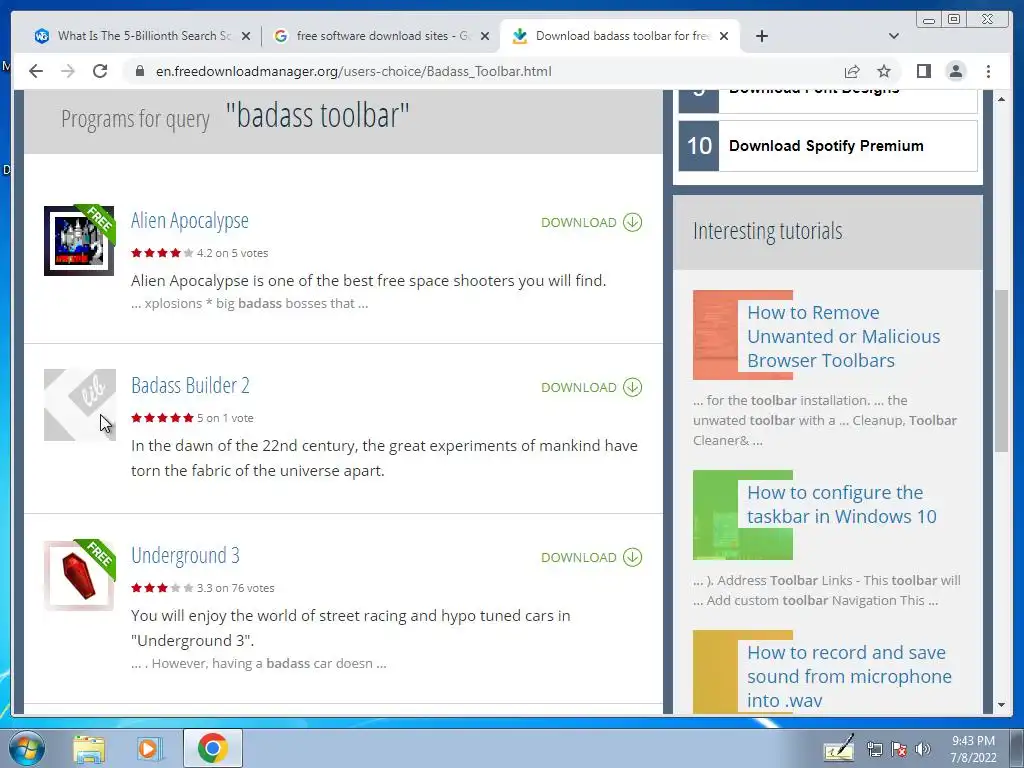The image size is (1024, 768).
Task: Click the DOWNLOAD text link for Underground 3
Action: 579,557
